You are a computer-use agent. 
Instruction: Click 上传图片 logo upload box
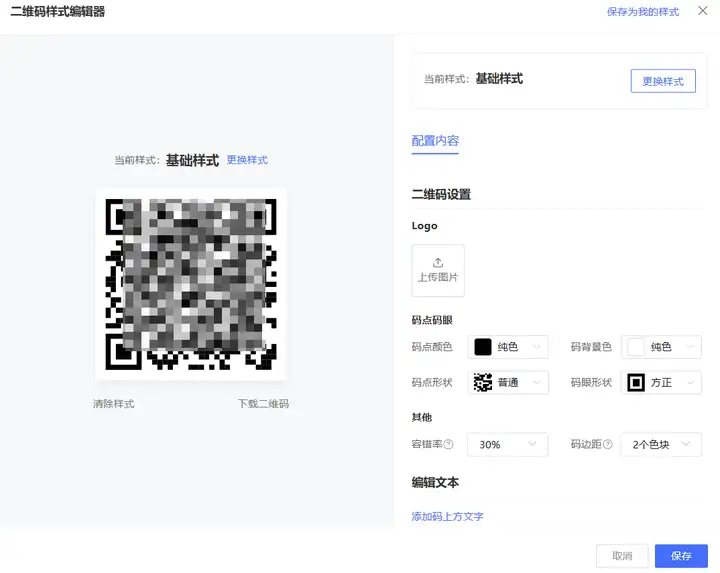pos(438,270)
